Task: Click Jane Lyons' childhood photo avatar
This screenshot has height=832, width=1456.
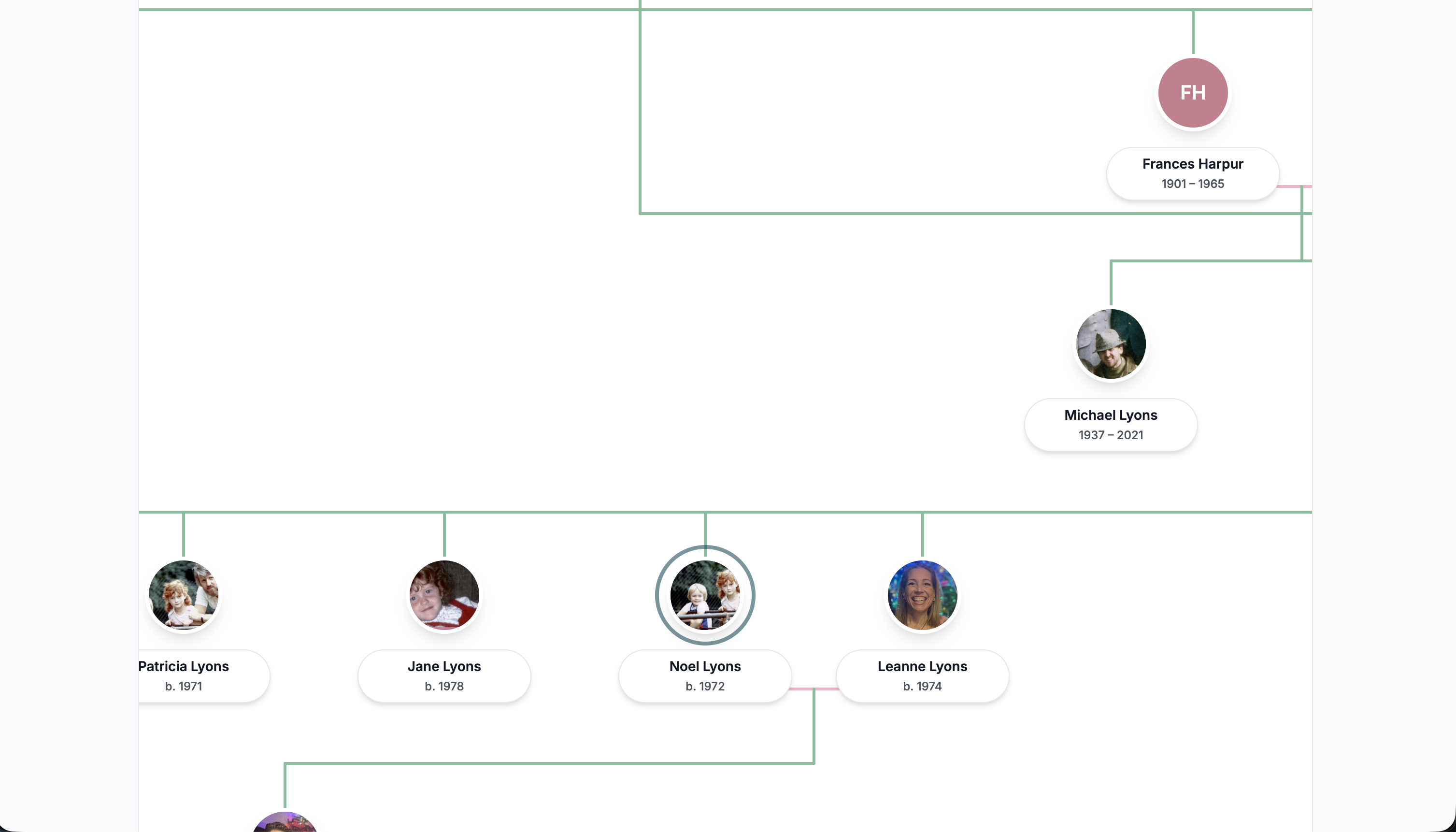Action: (444, 595)
